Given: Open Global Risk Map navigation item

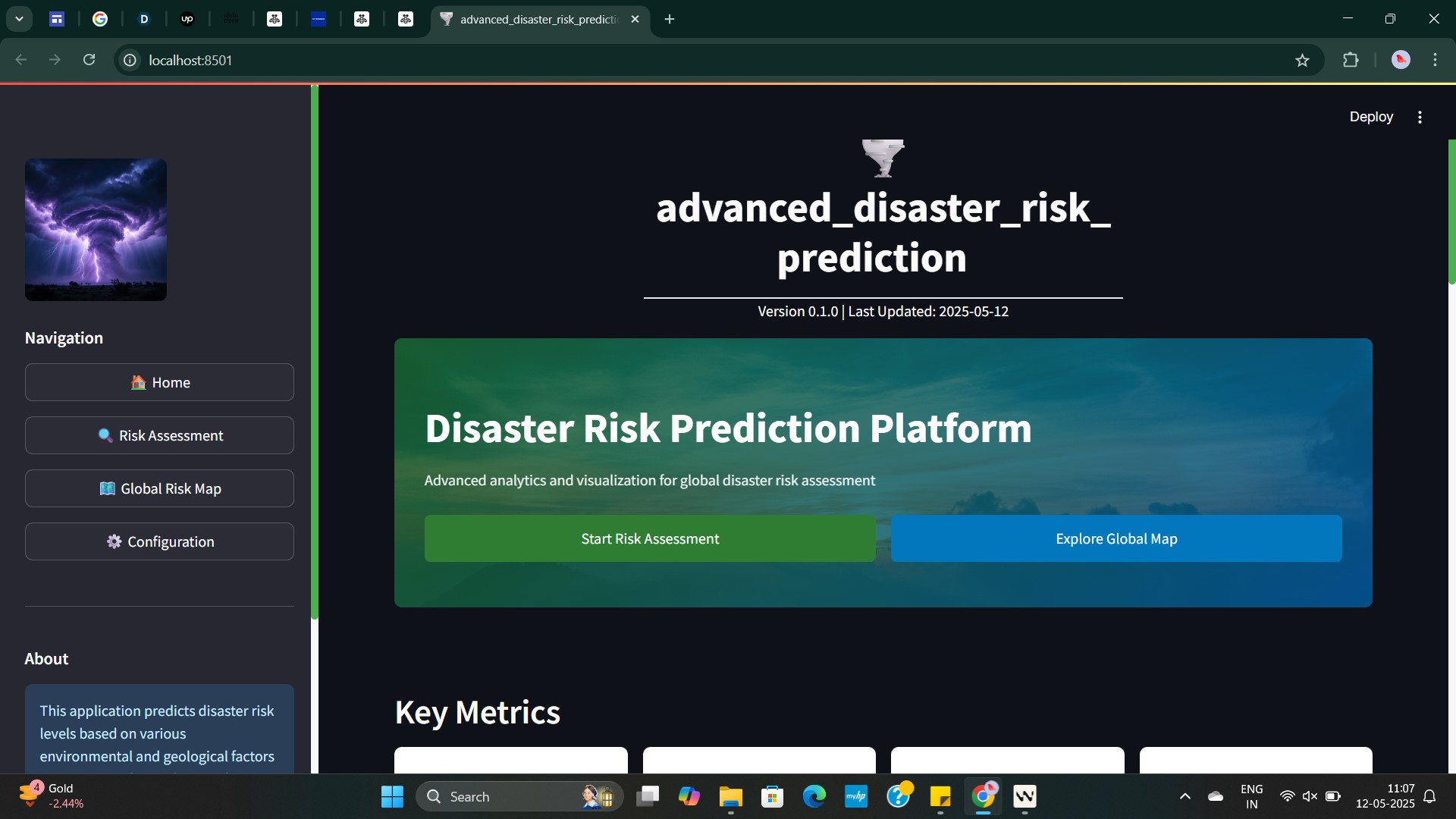Looking at the screenshot, I should tap(159, 488).
